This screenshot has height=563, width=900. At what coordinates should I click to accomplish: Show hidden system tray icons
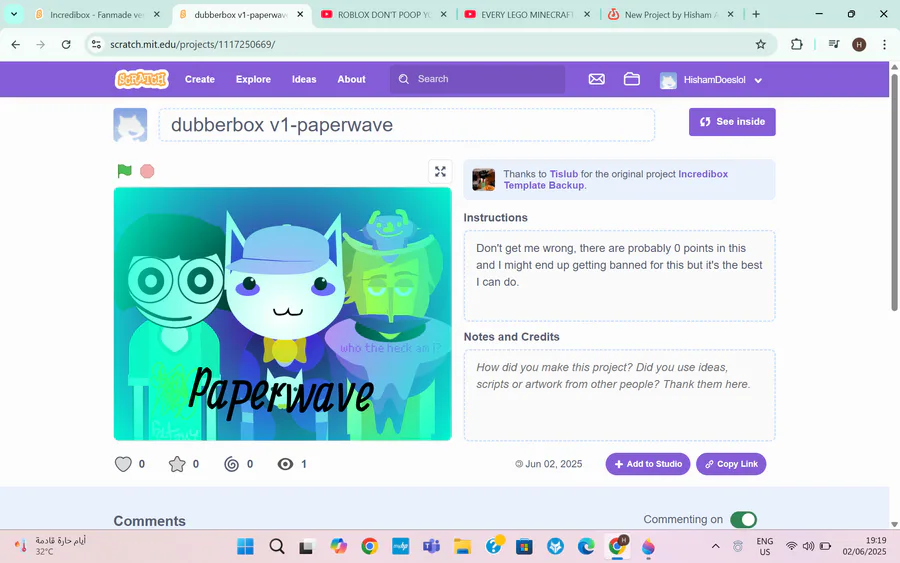point(715,546)
